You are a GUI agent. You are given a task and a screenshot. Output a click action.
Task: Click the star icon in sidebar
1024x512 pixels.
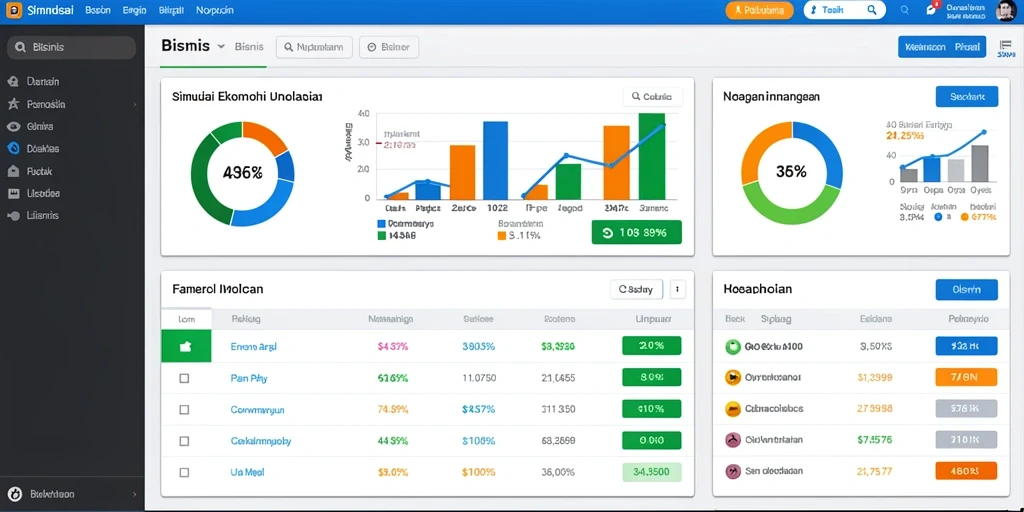coord(12,104)
